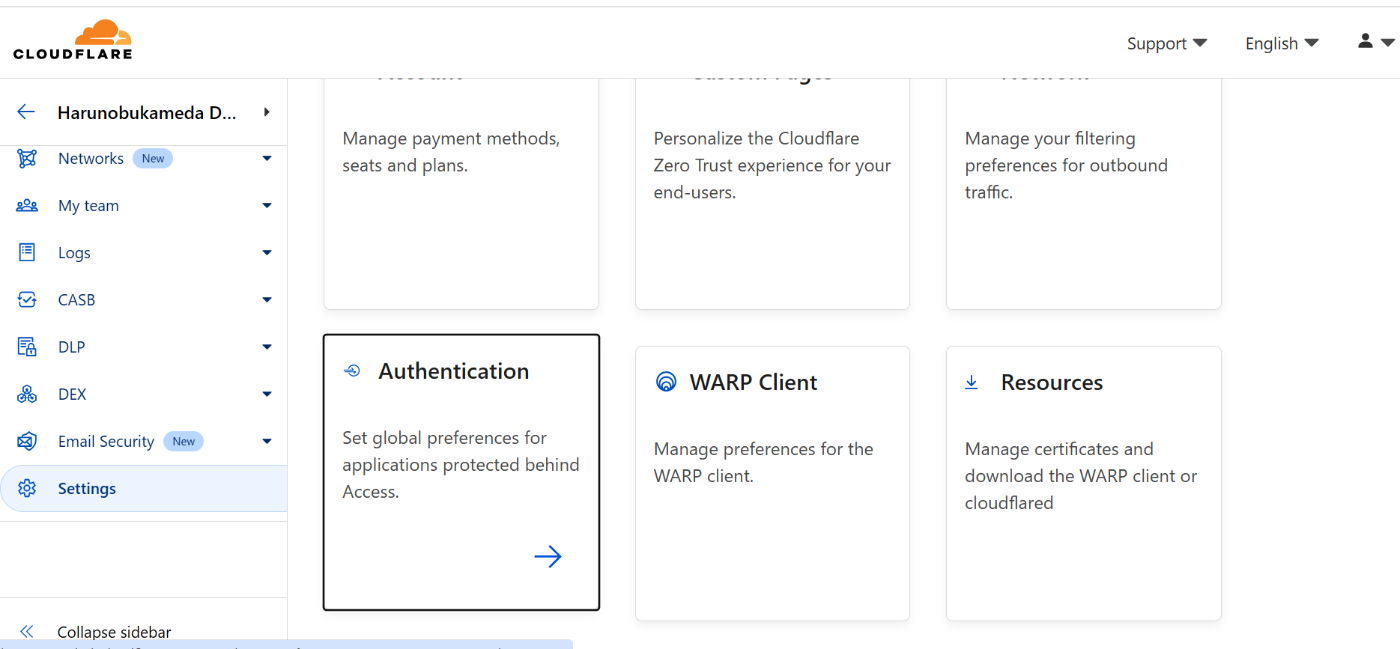The height and width of the screenshot is (649, 1400).
Task: Click the blue arrow in Authentication card
Action: click(548, 557)
